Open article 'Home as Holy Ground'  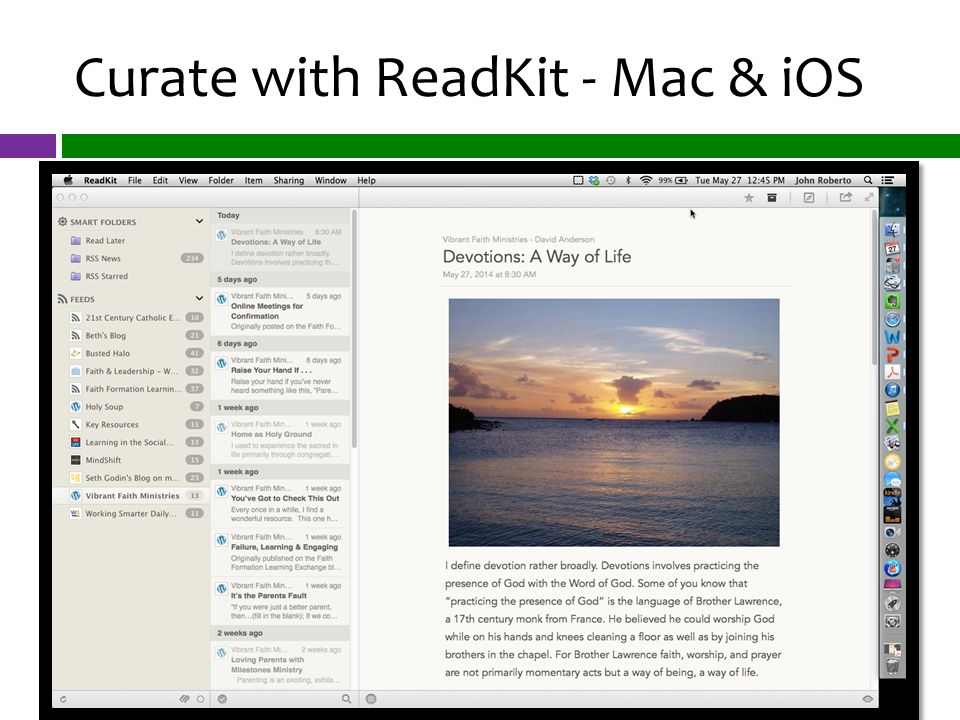click(x=280, y=440)
